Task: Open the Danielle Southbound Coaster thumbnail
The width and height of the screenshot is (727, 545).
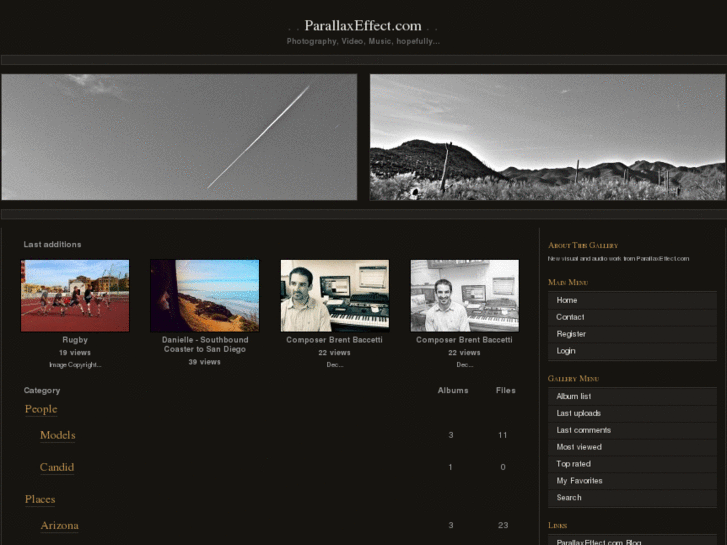Action: 204,295
